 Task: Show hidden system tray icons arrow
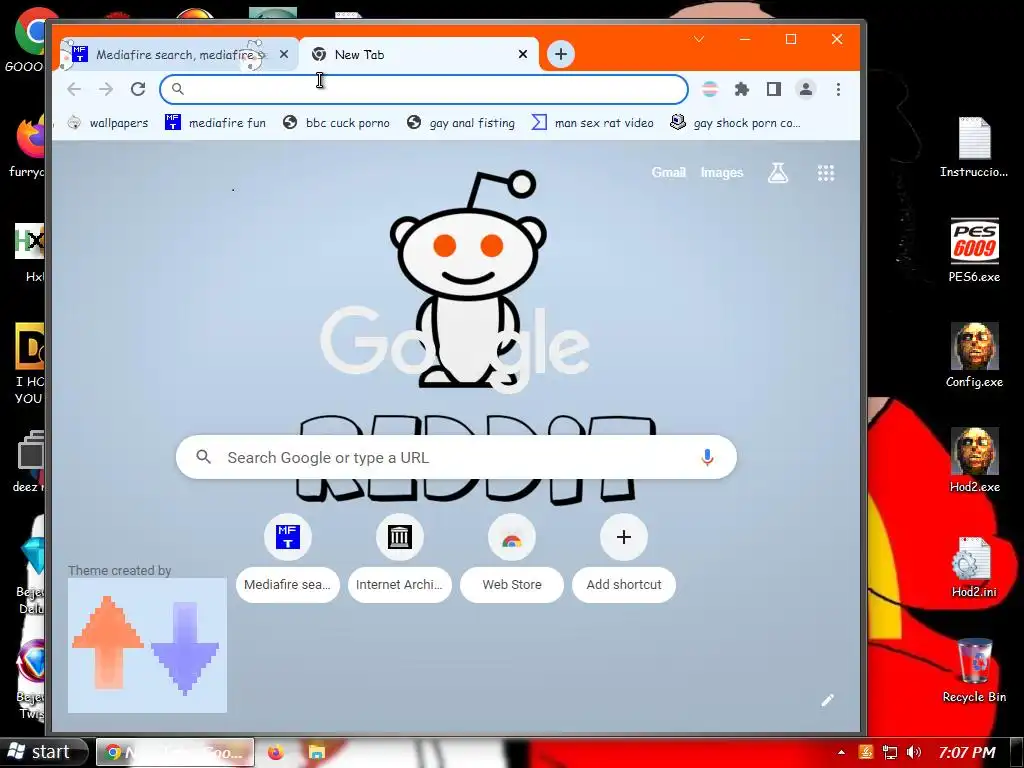pos(841,752)
